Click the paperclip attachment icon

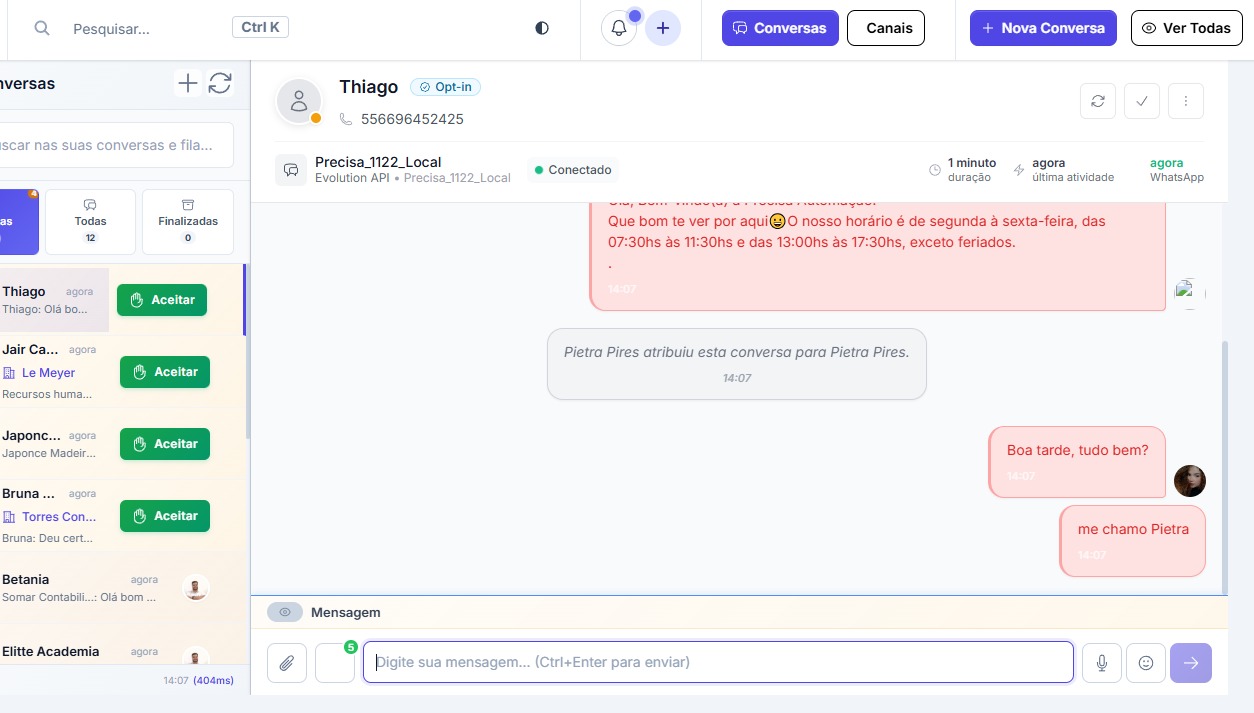287,663
